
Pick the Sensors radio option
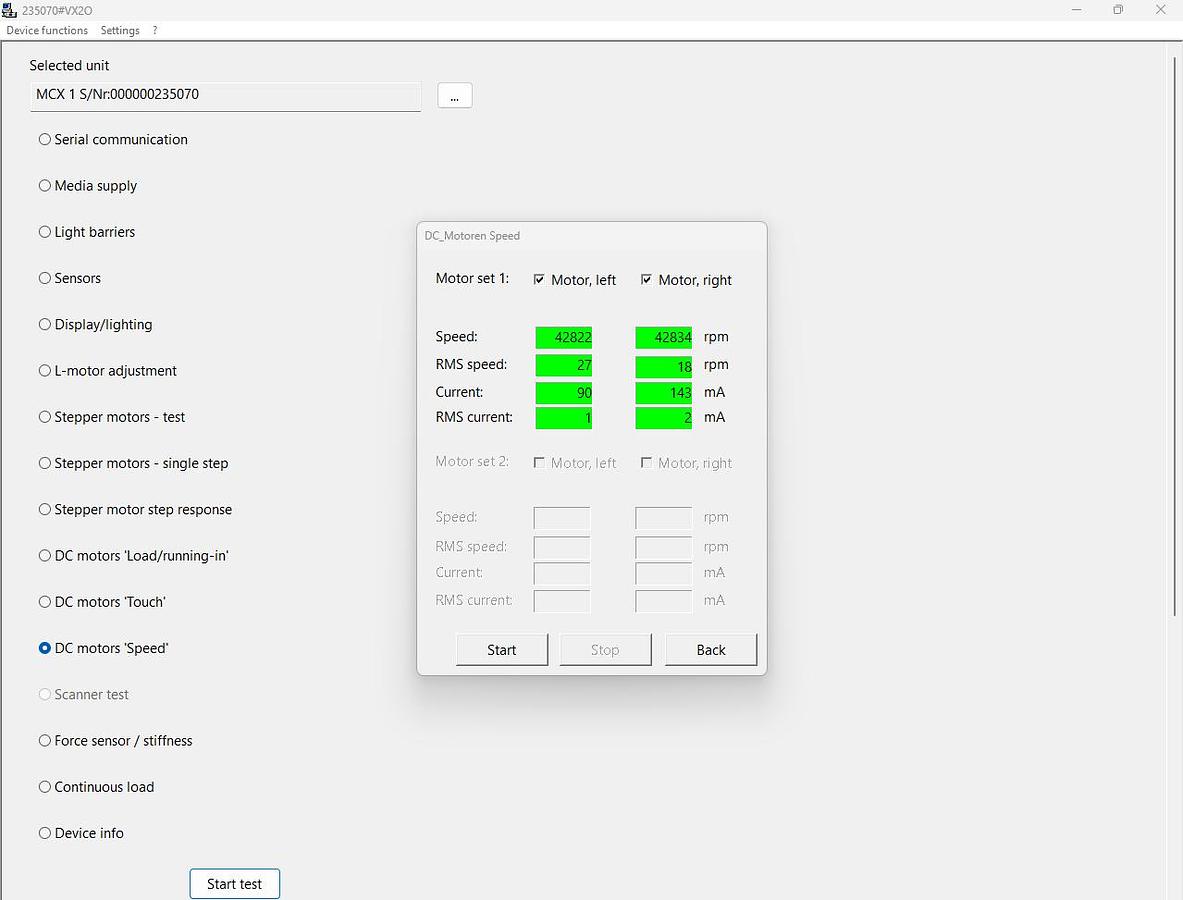(x=45, y=278)
